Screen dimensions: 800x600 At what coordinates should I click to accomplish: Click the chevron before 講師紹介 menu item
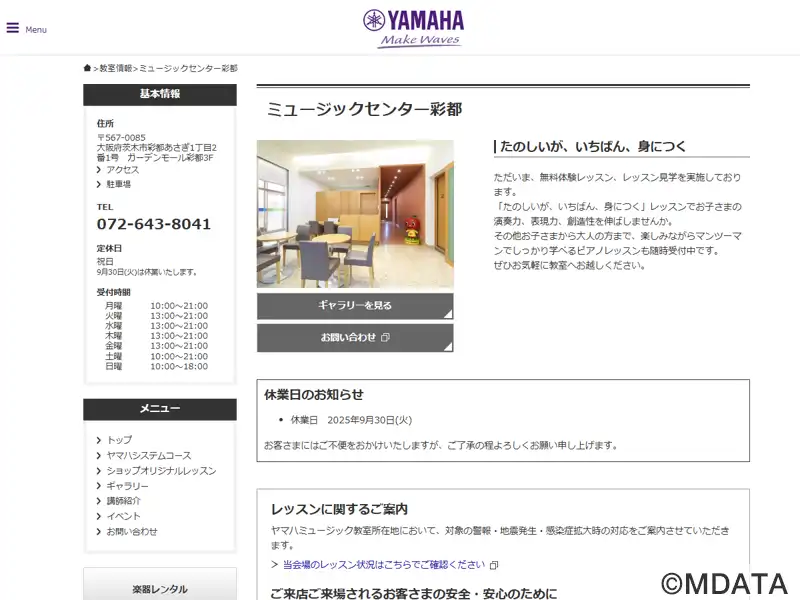(99, 502)
